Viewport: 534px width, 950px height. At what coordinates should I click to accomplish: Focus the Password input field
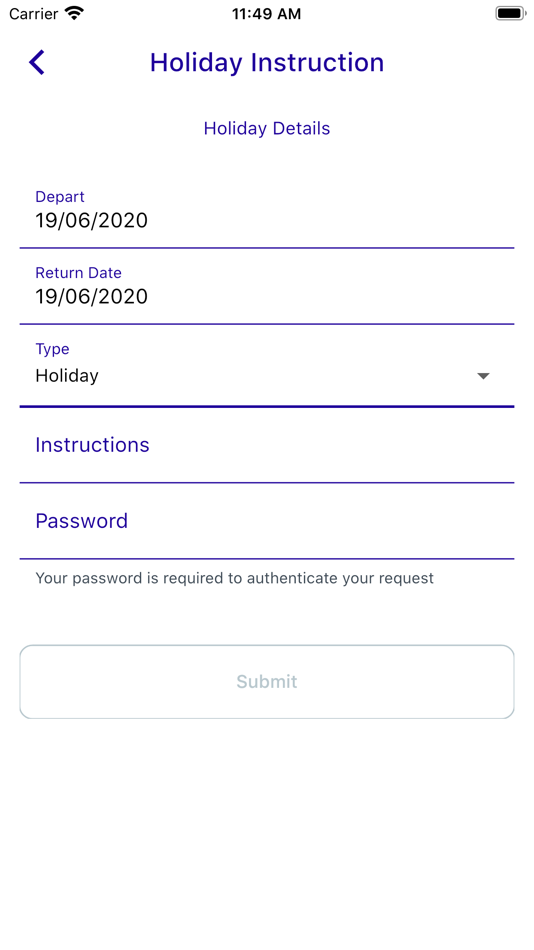267,522
